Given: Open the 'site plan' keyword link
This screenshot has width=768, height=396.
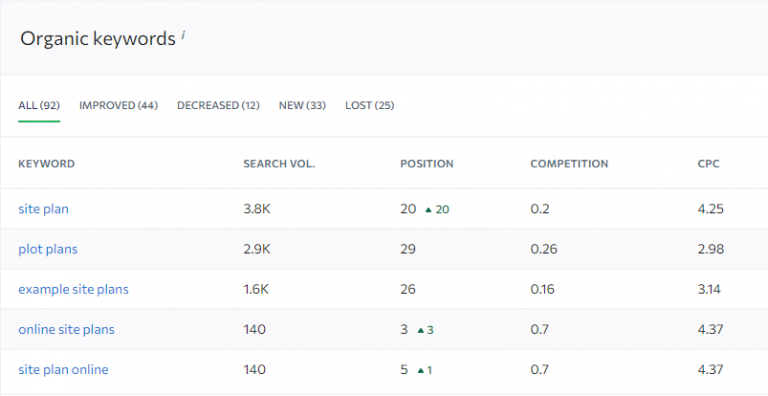Looking at the screenshot, I should [44, 209].
